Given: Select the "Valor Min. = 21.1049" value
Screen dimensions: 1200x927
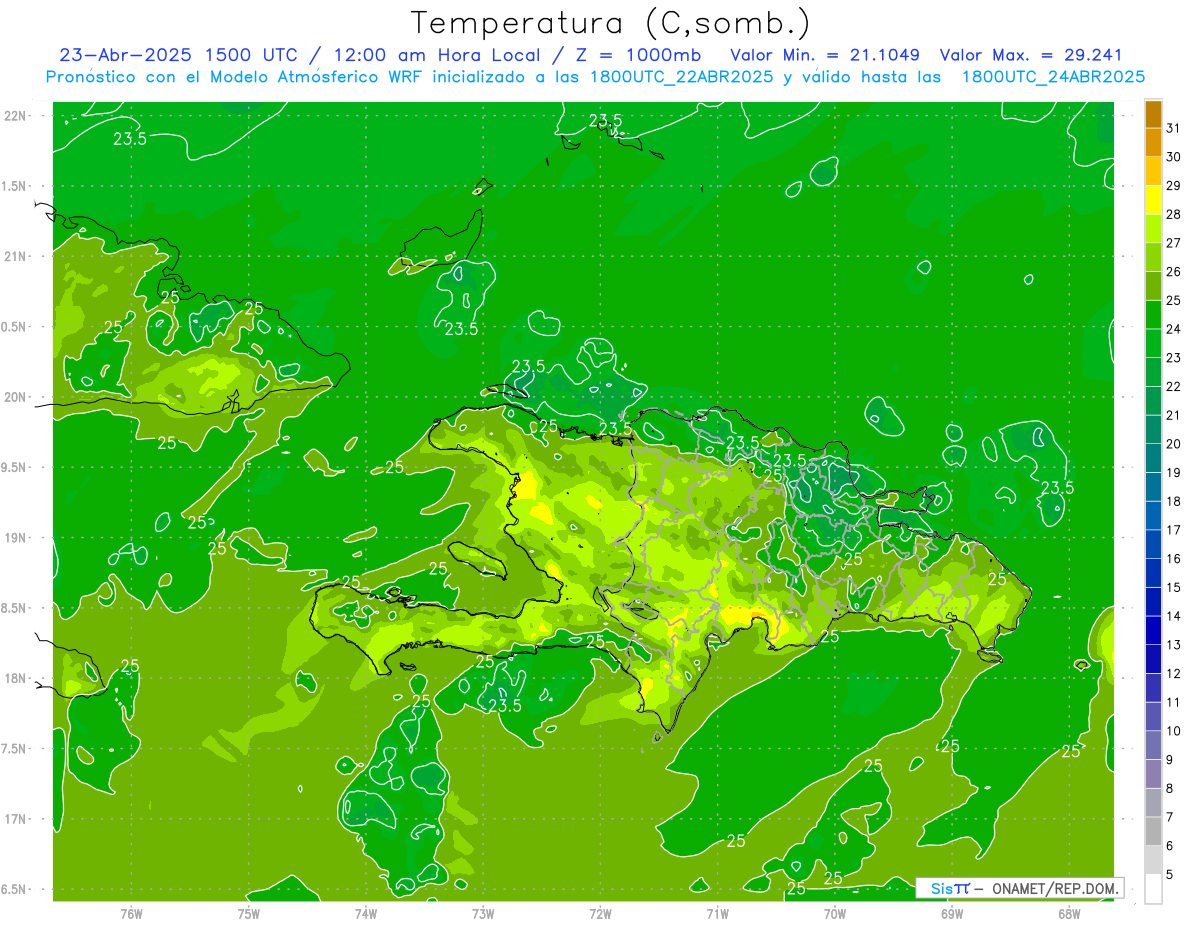Looking at the screenshot, I should pos(825,55).
